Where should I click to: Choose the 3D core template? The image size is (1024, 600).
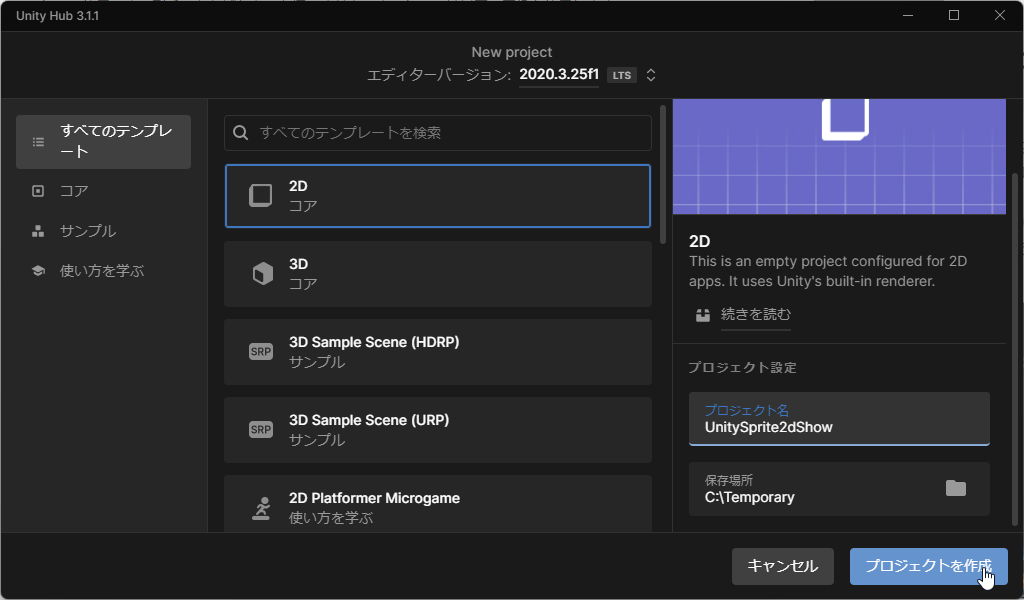(x=438, y=274)
